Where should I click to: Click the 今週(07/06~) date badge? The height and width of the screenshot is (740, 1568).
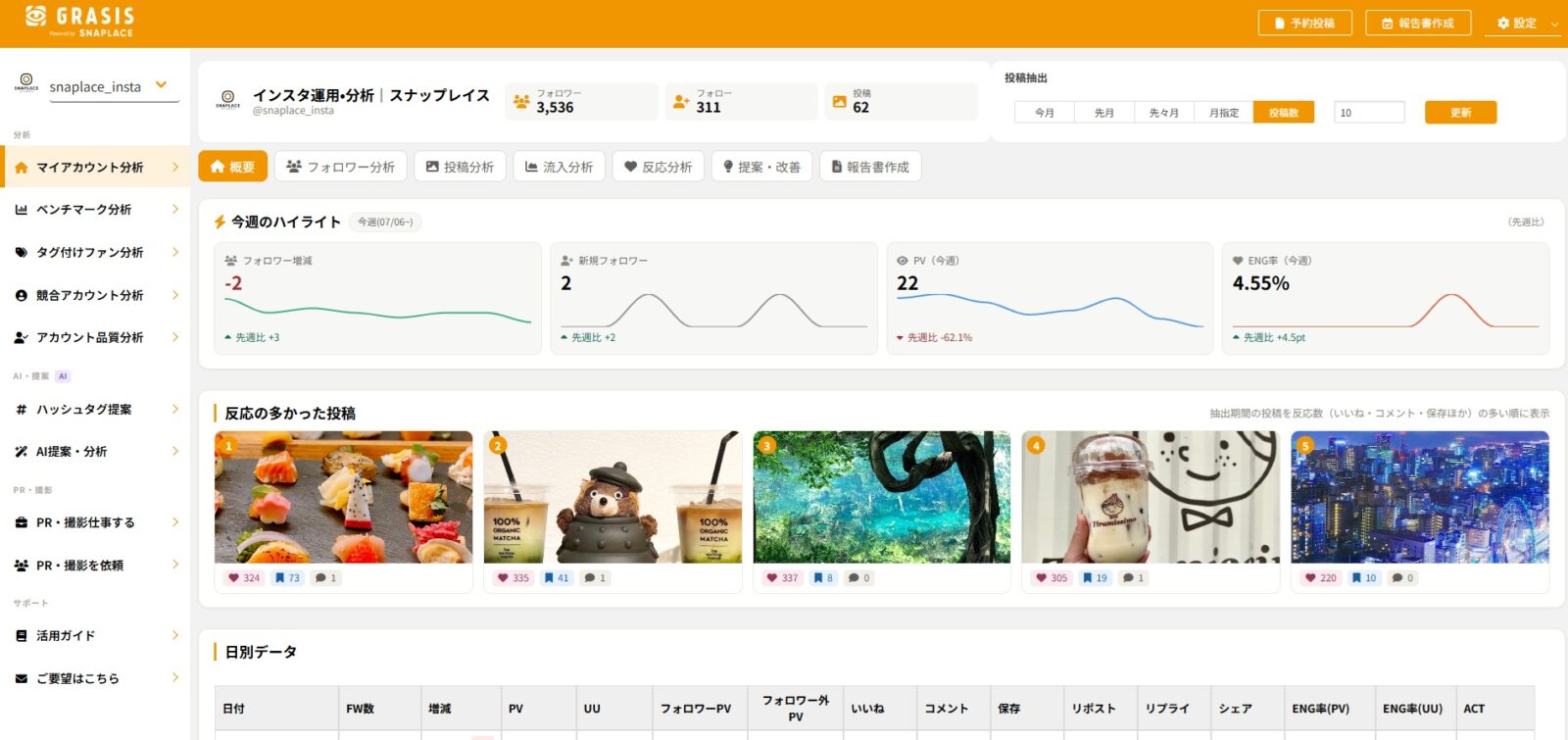click(385, 222)
